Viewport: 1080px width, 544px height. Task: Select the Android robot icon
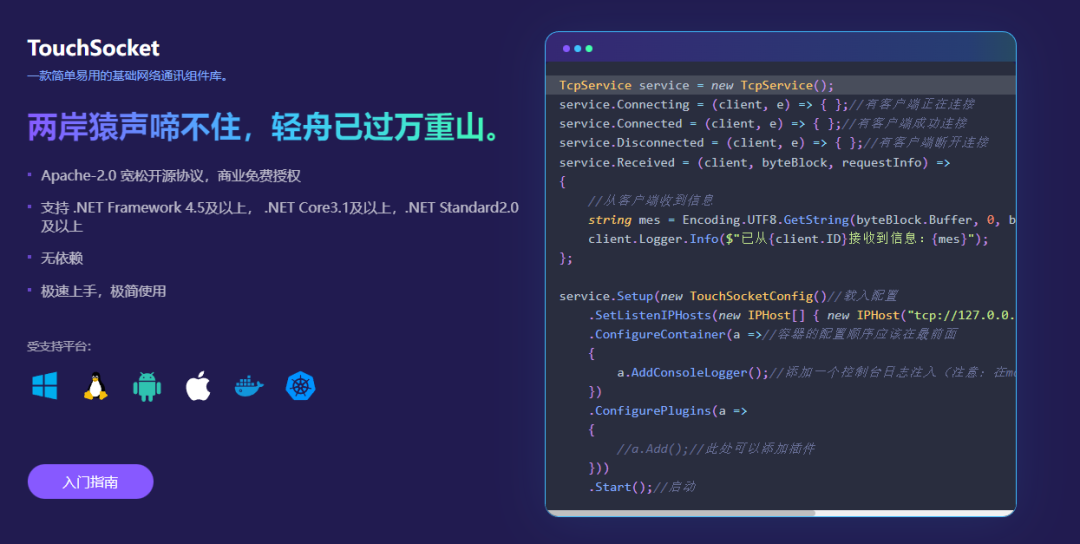pyautogui.click(x=147, y=386)
